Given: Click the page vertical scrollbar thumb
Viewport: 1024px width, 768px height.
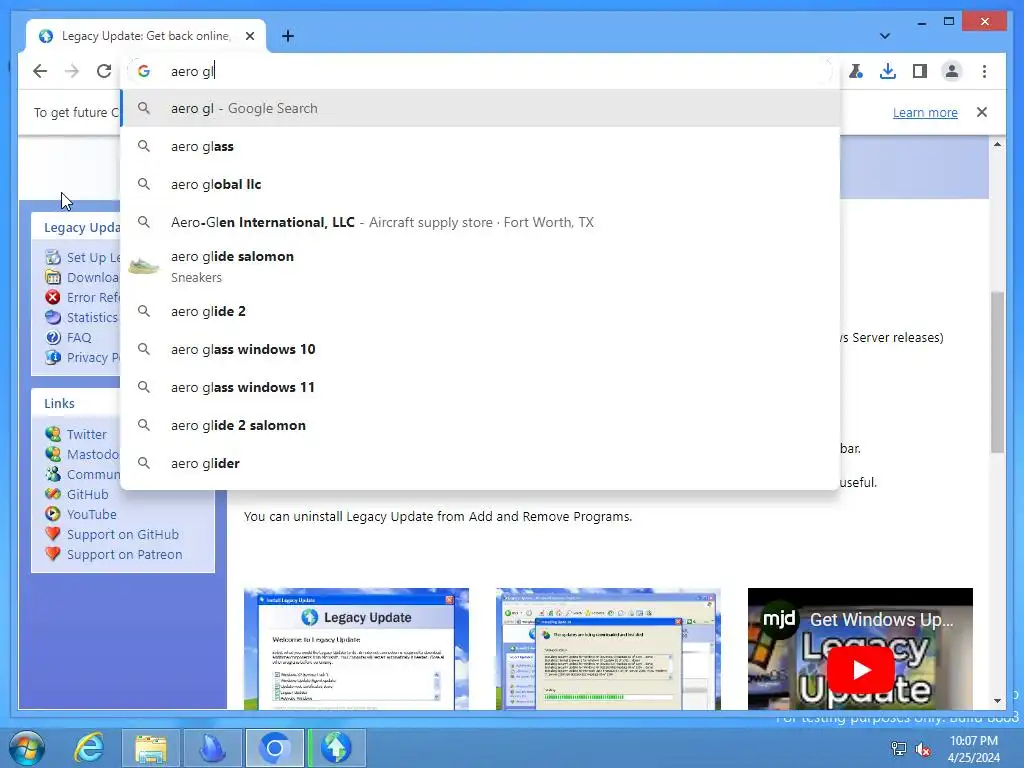Looking at the screenshot, I should pyautogui.click(x=997, y=372).
